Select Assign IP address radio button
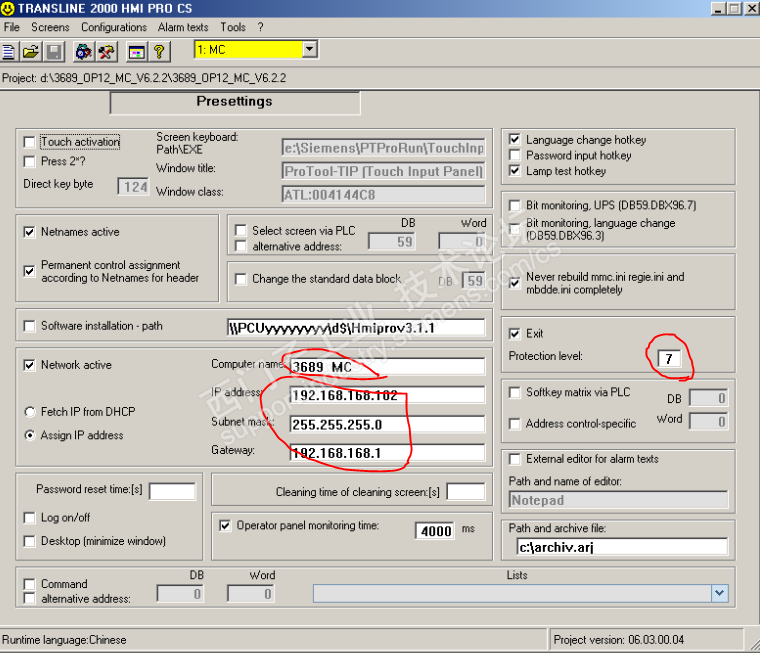Viewport: 760px width, 653px height. click(x=30, y=435)
